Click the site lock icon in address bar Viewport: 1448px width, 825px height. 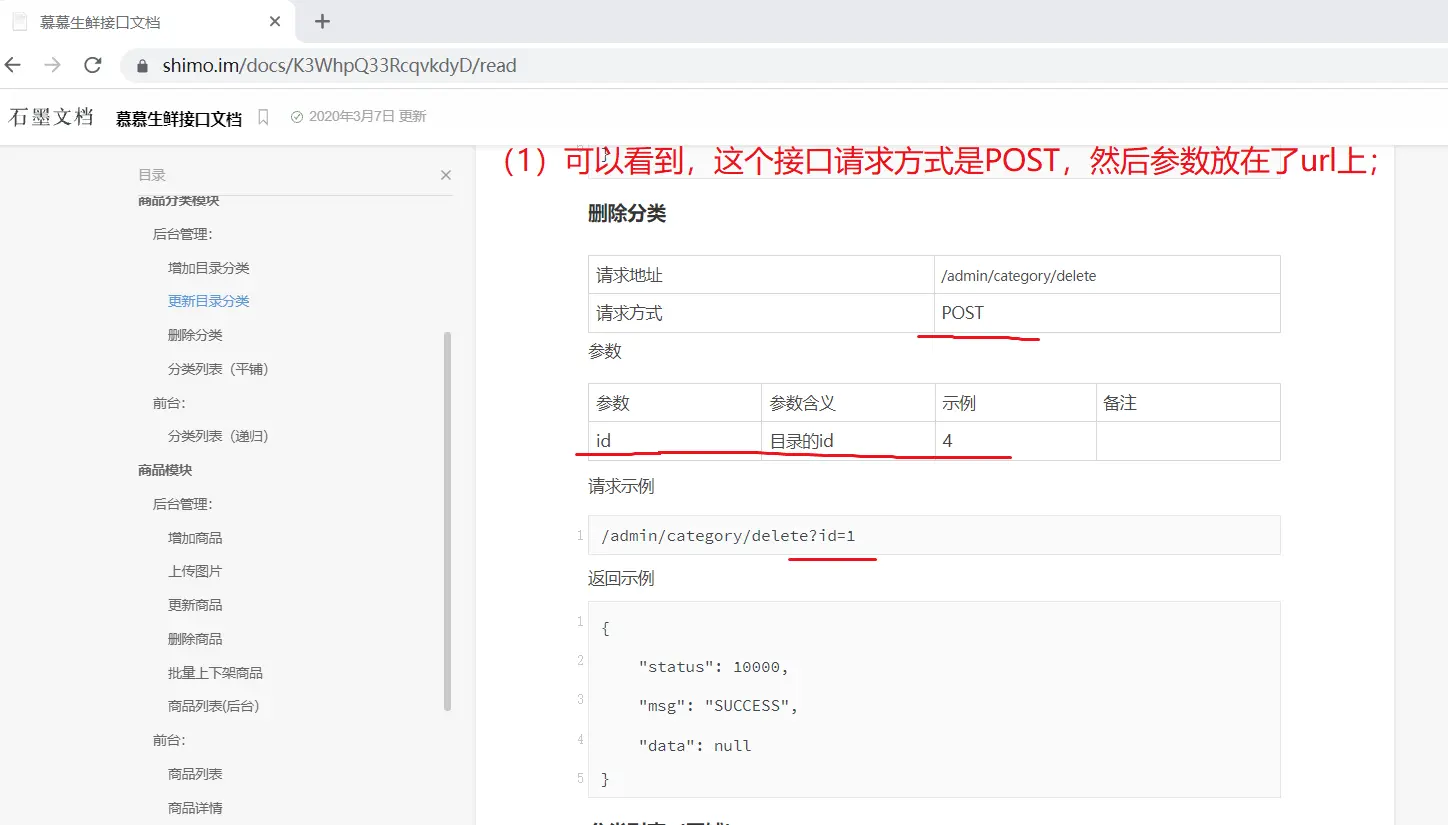142,66
